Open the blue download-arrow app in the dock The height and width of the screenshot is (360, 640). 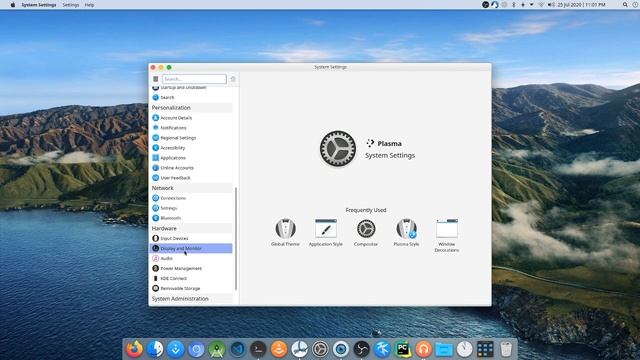coord(176,349)
